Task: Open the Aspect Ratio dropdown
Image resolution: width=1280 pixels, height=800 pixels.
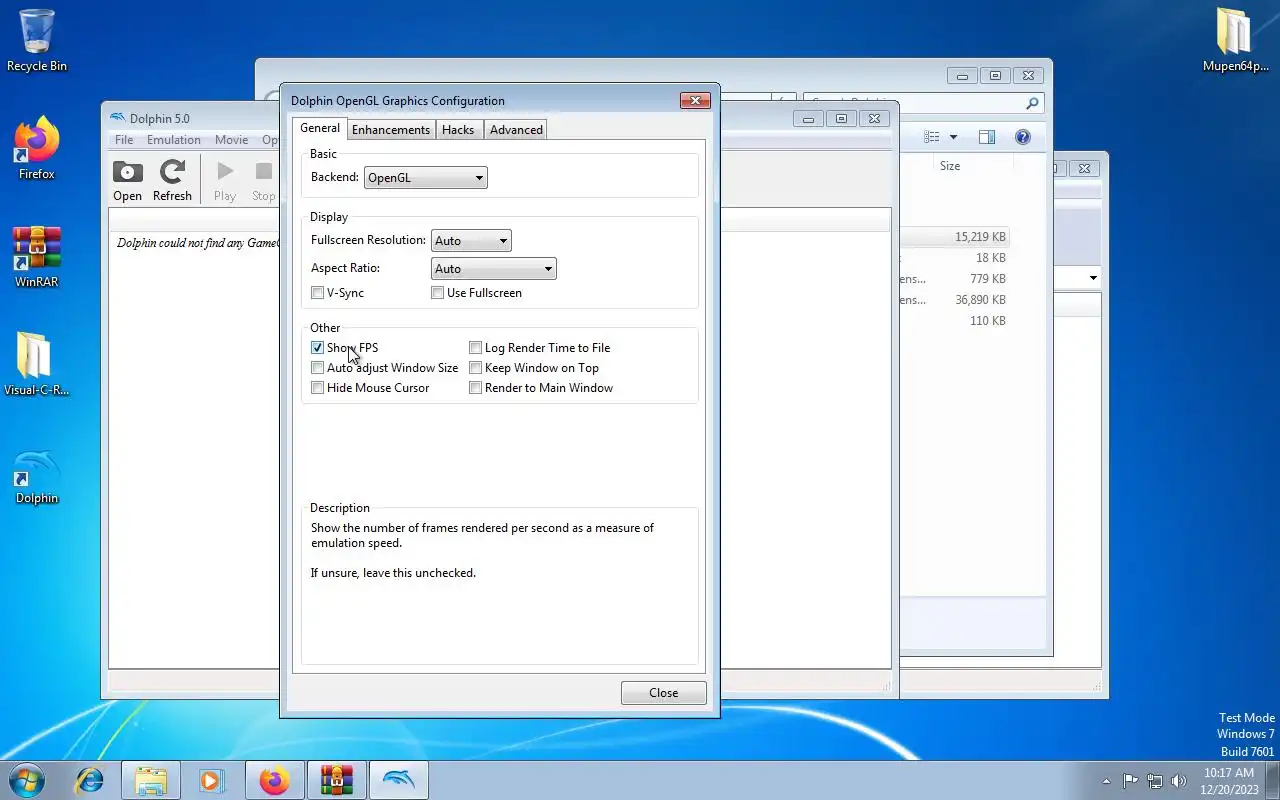Action: [x=494, y=269]
